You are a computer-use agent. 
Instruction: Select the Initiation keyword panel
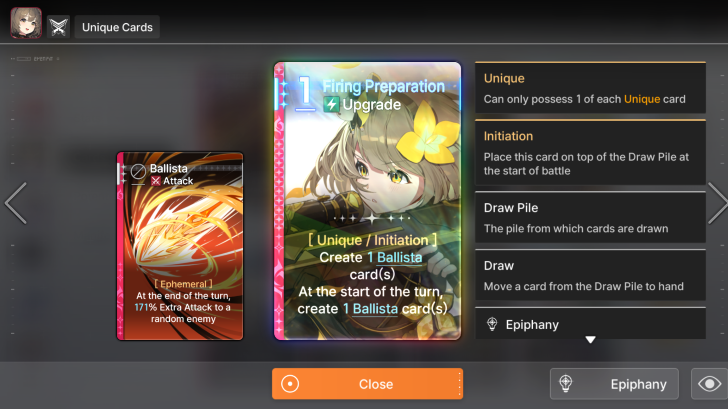coord(590,152)
